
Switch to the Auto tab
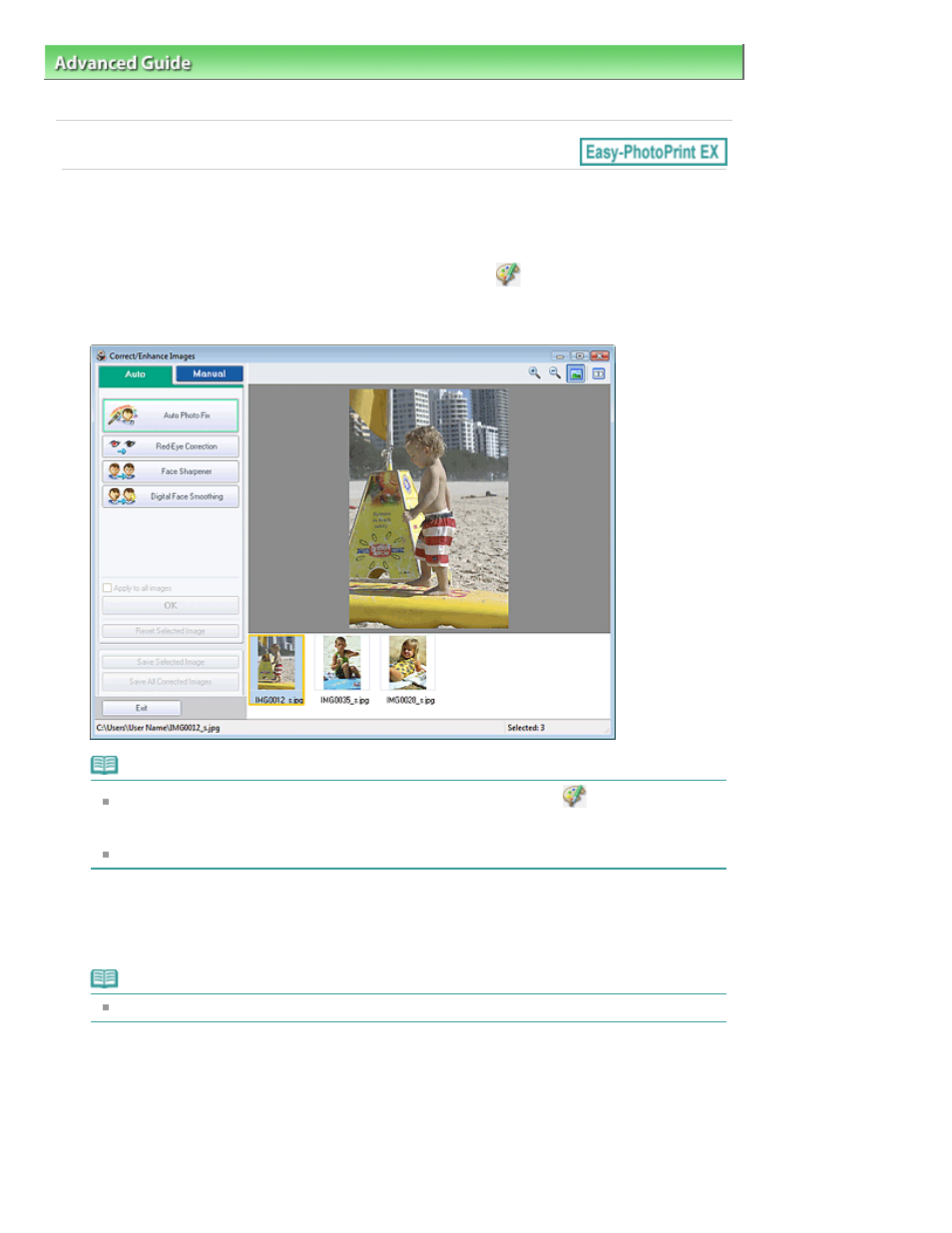[136, 374]
